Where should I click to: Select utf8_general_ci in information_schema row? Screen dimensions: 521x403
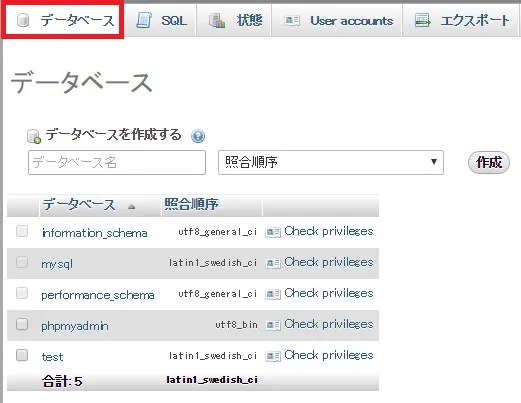point(218,232)
